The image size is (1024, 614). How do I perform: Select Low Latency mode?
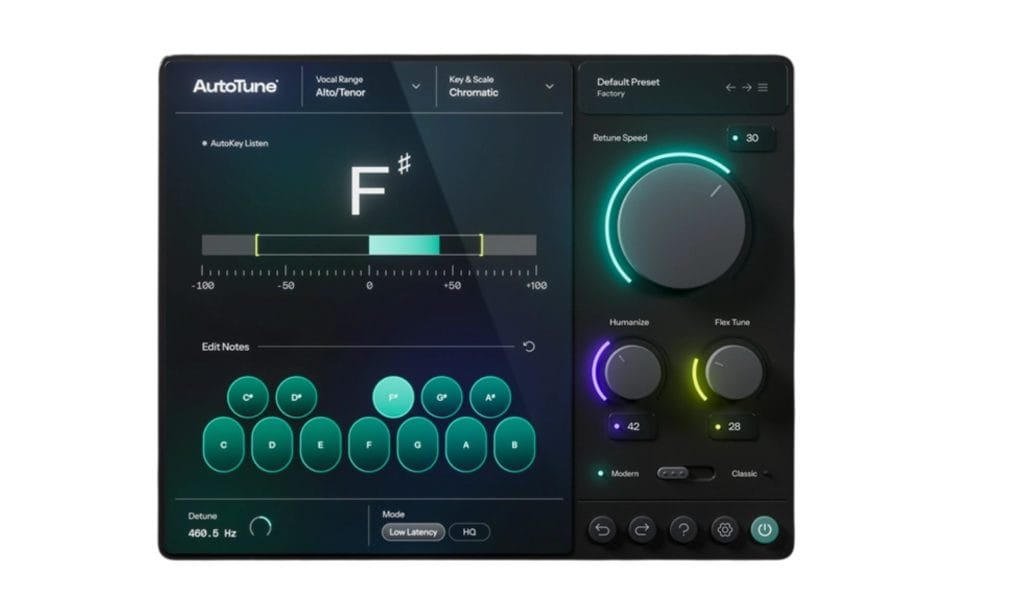point(413,532)
